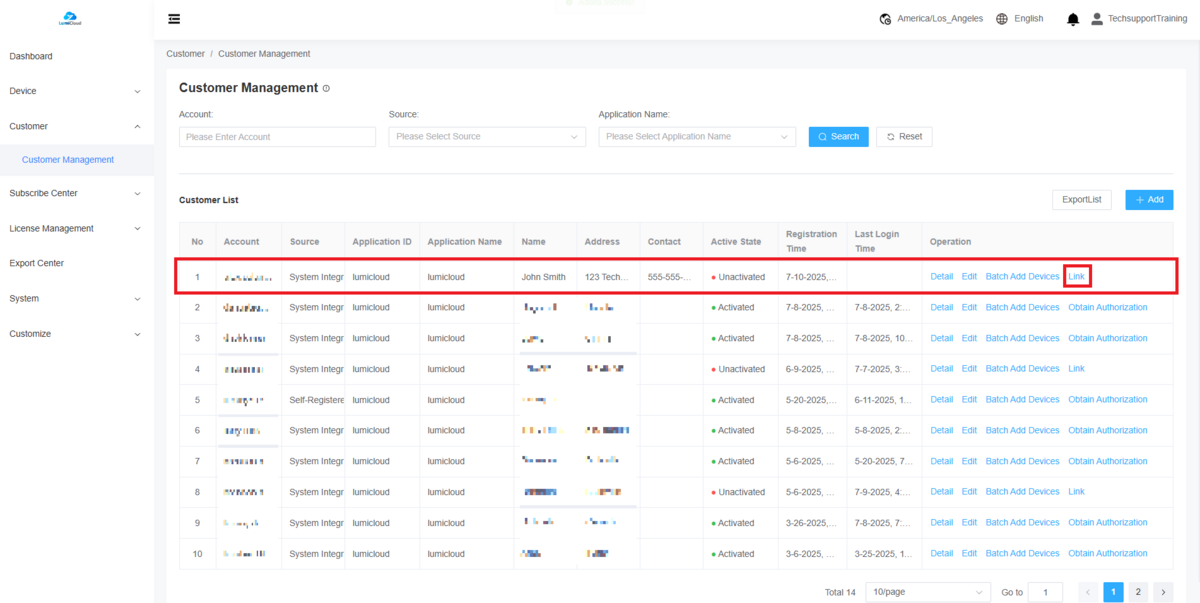1200x603 pixels.
Task: Click the info icon beside Customer Management title
Action: pos(326,88)
